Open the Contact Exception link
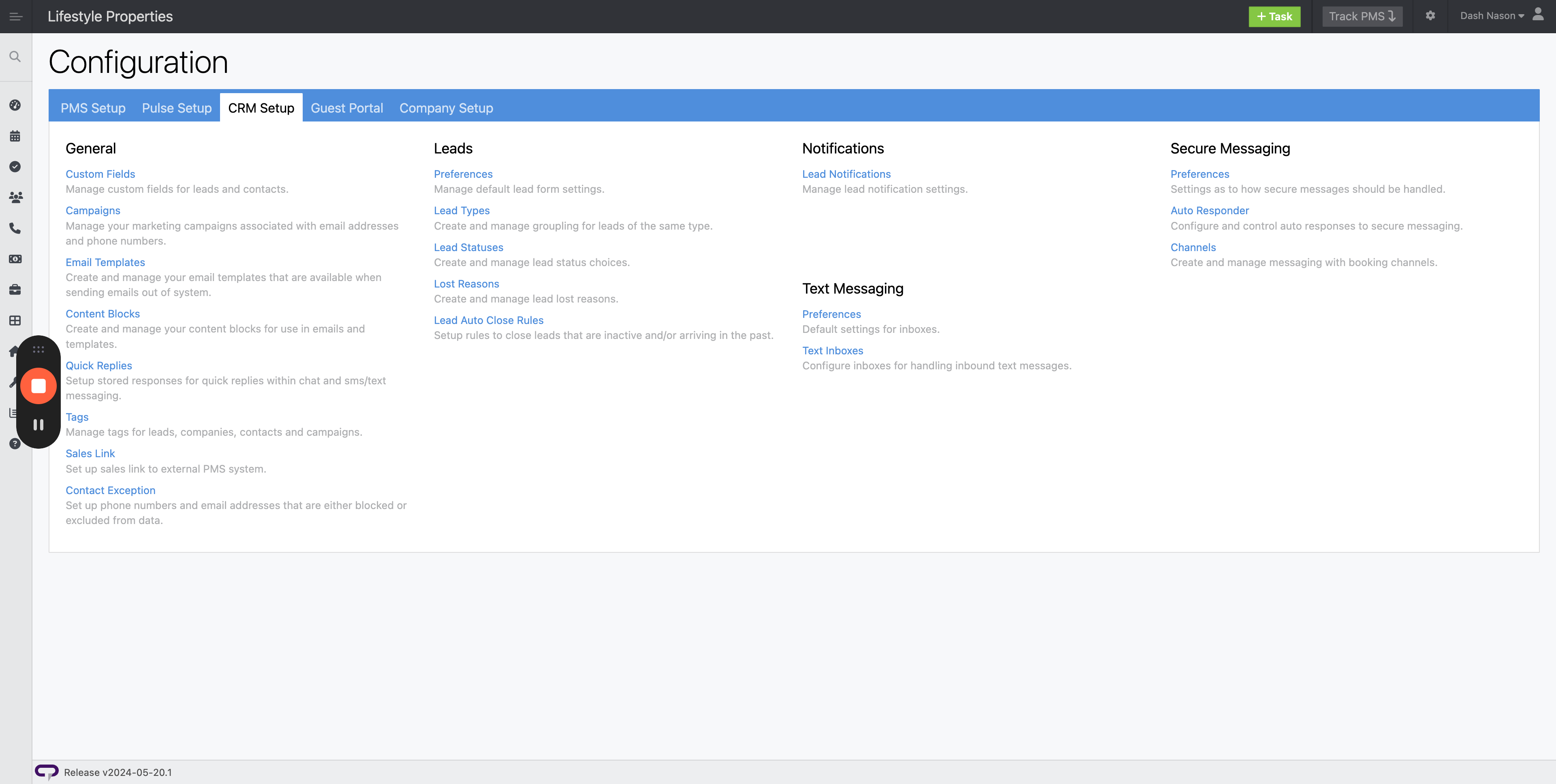 coord(111,491)
